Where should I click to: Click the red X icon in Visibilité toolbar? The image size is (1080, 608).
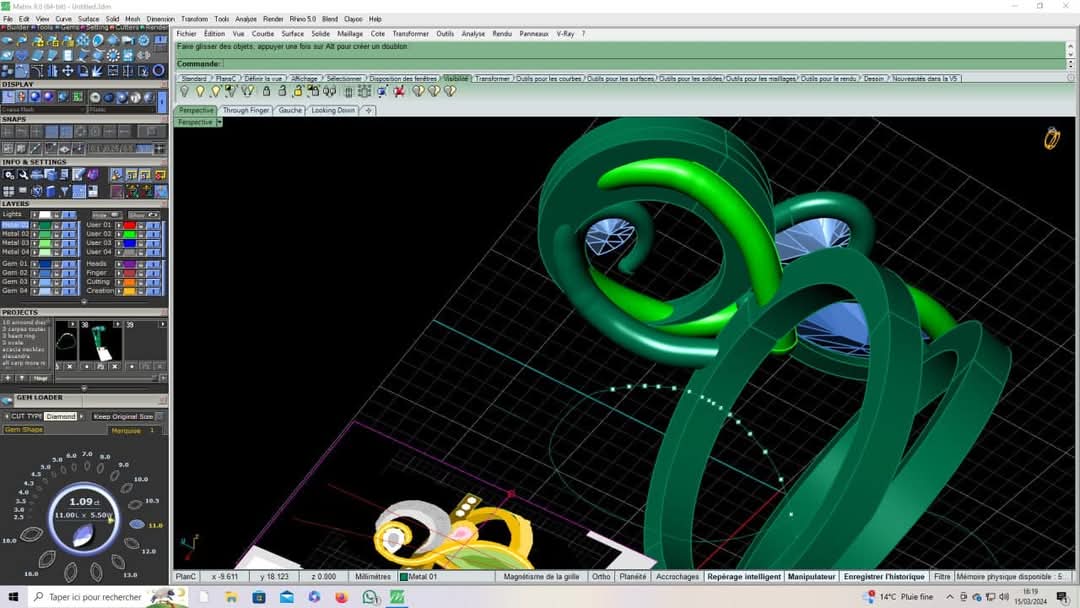(399, 91)
